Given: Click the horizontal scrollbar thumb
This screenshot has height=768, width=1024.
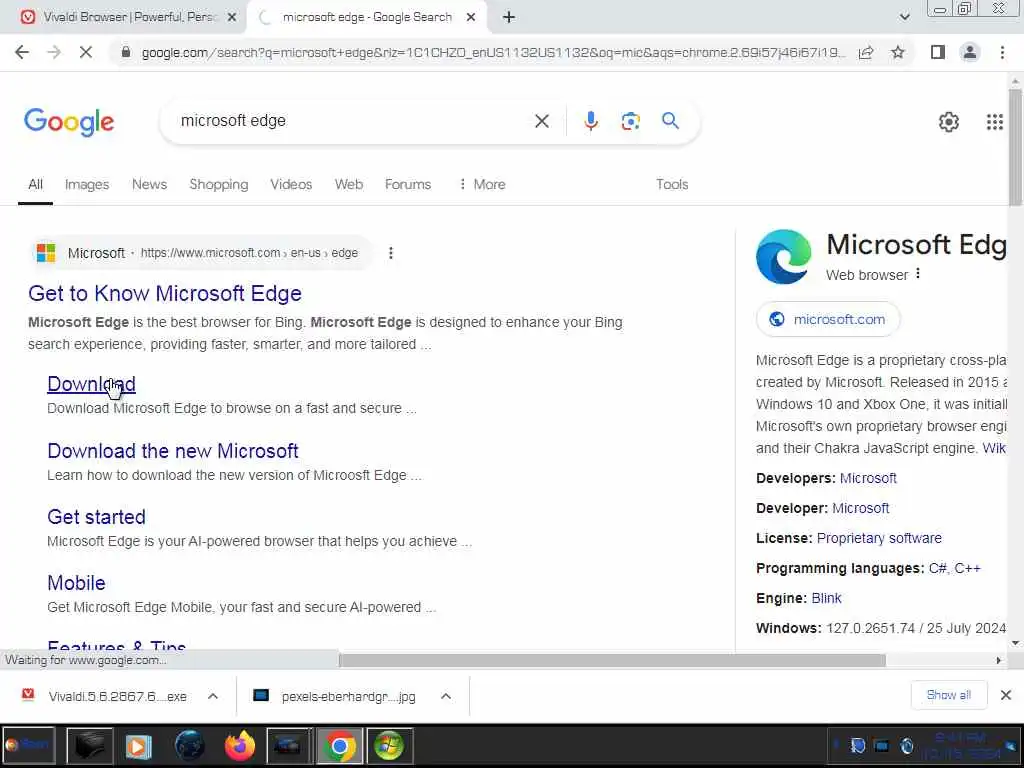Looking at the screenshot, I should click(x=612, y=660).
